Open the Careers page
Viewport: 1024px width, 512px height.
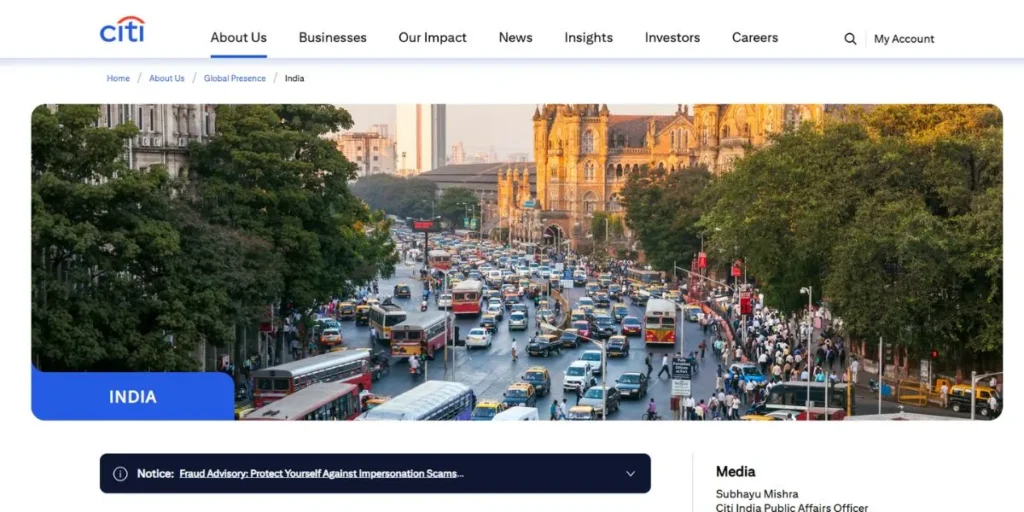click(x=754, y=38)
